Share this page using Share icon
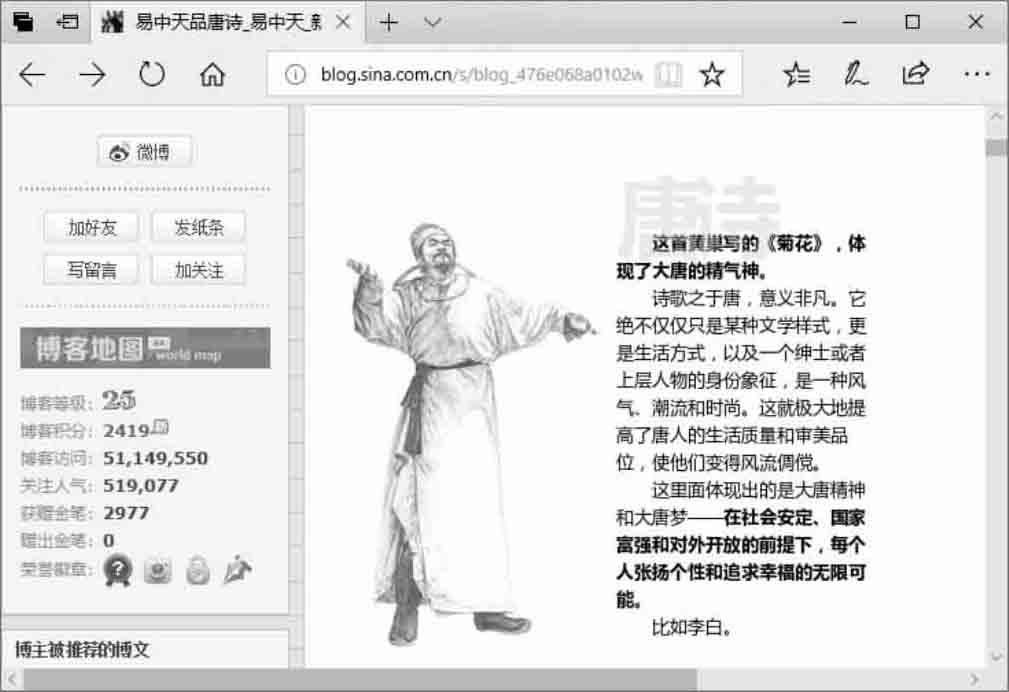 (915, 75)
